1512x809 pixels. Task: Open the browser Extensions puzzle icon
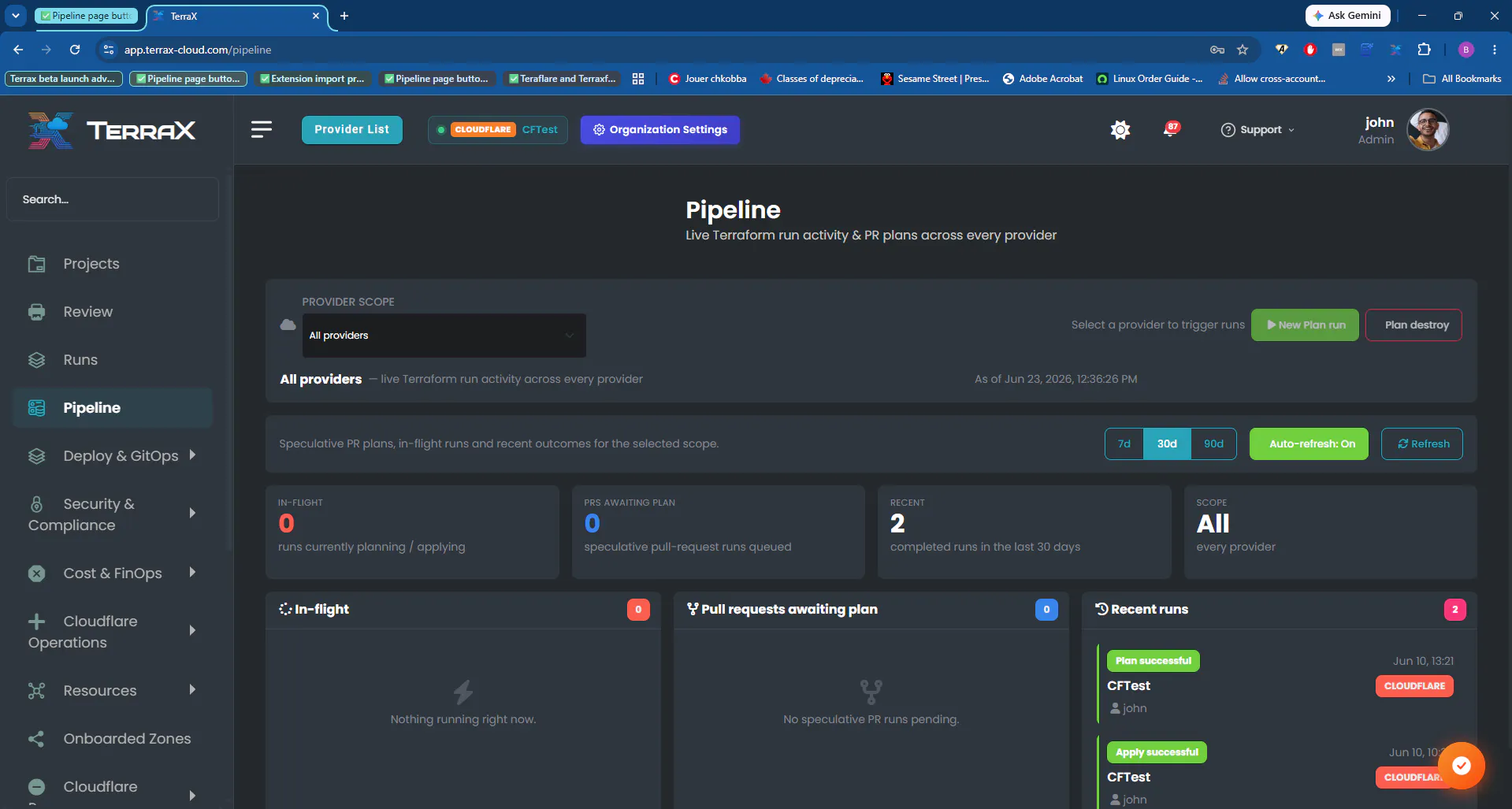(x=1424, y=50)
